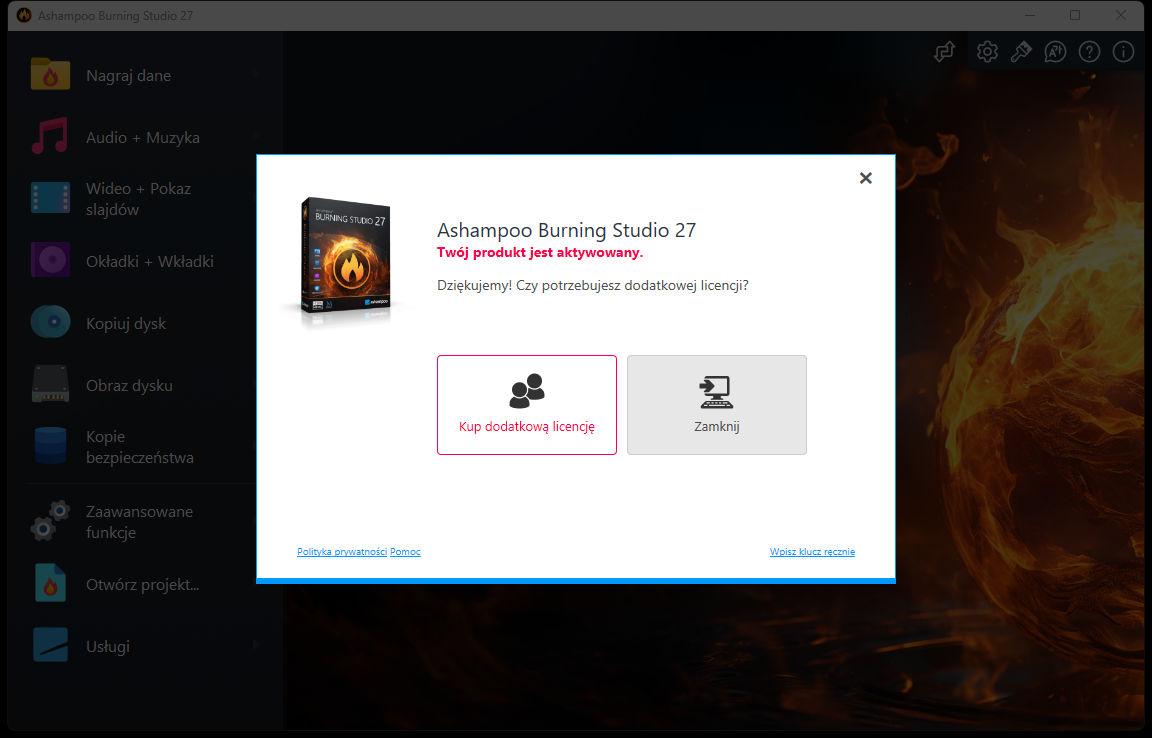Open the Pomoc link

point(406,551)
